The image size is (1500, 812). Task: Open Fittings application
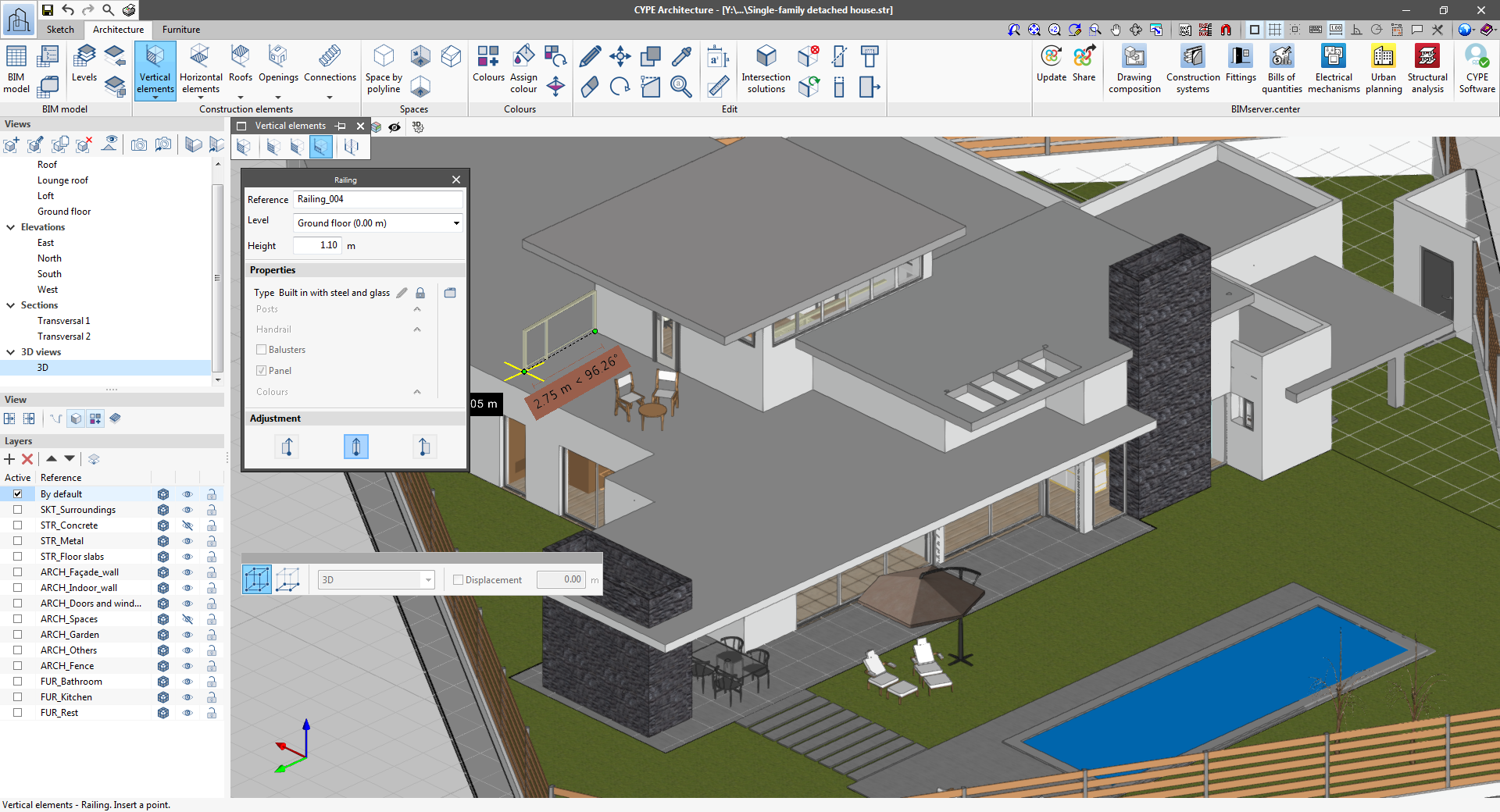(x=1241, y=63)
